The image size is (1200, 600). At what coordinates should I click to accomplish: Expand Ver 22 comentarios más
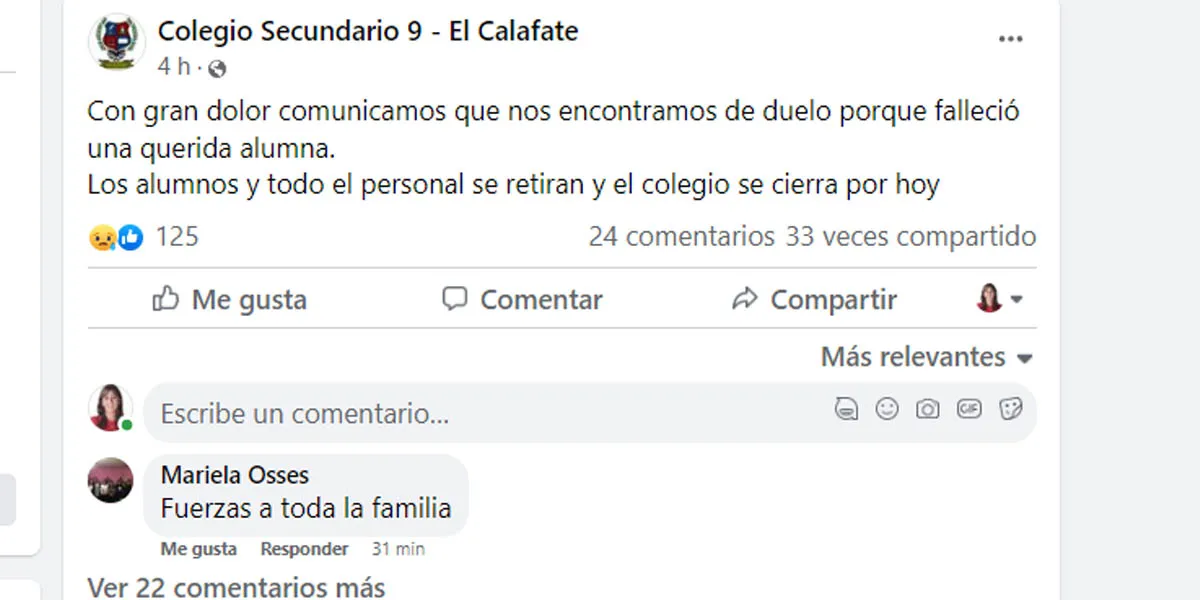[x=236, y=587]
